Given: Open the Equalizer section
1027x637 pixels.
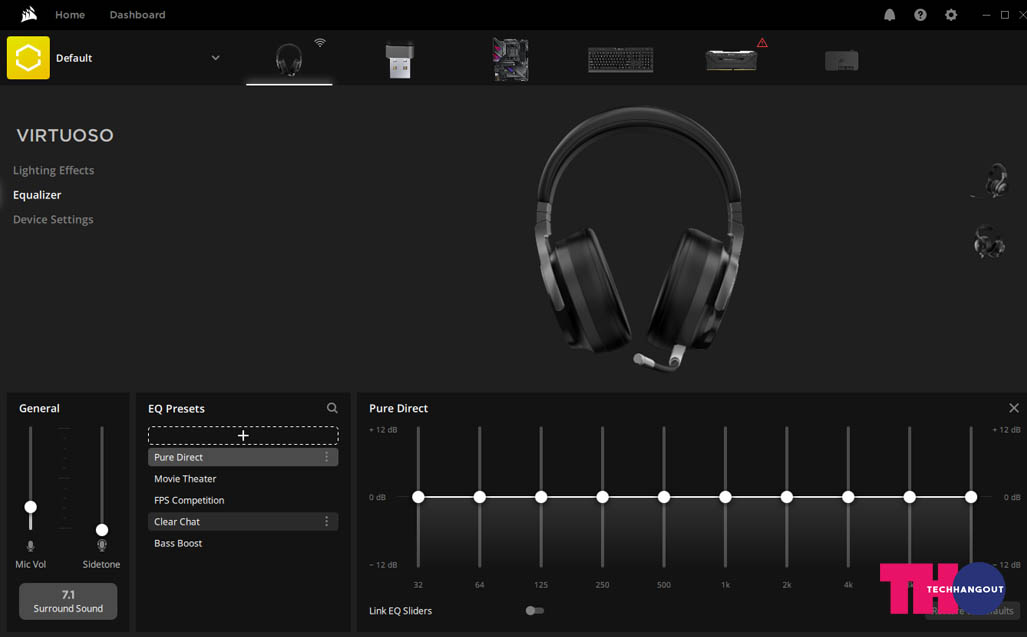Looking at the screenshot, I should (x=37, y=195).
